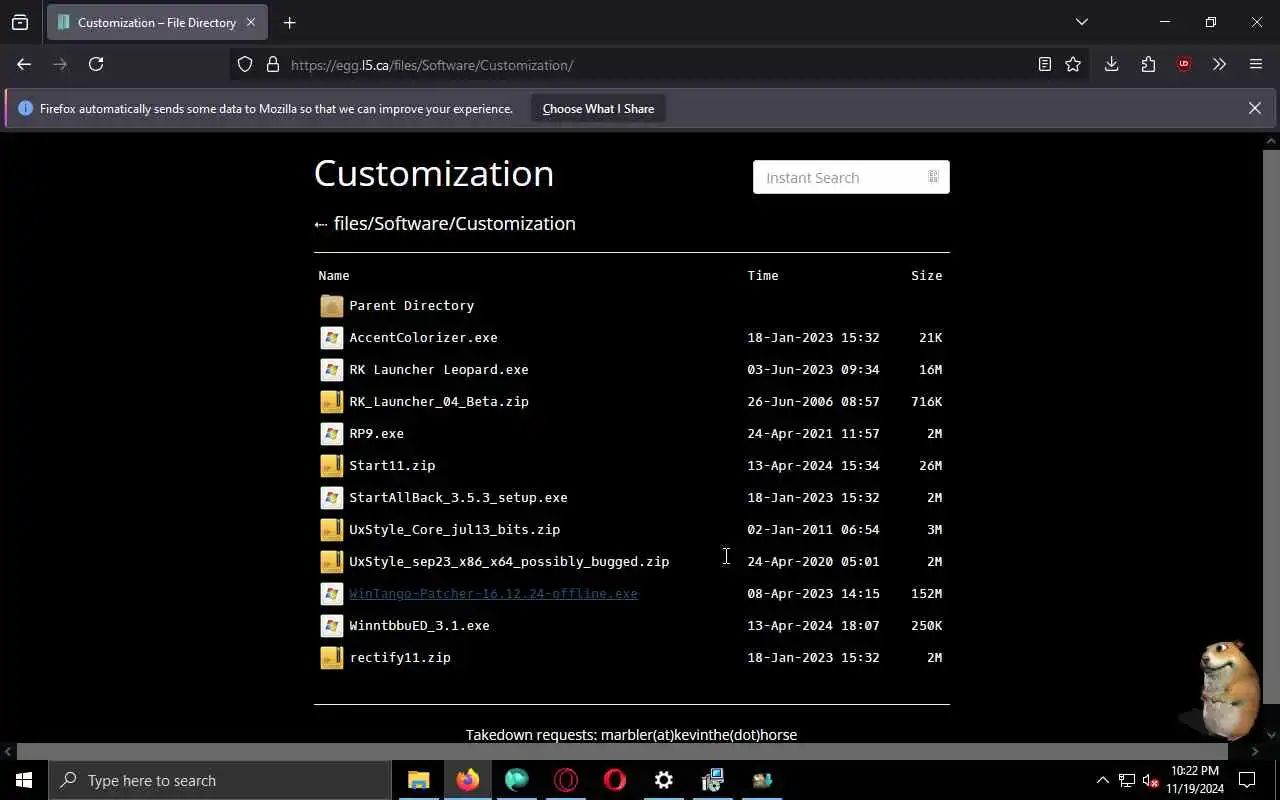Download RK_Launcher_04_Beta.zip

(x=439, y=401)
